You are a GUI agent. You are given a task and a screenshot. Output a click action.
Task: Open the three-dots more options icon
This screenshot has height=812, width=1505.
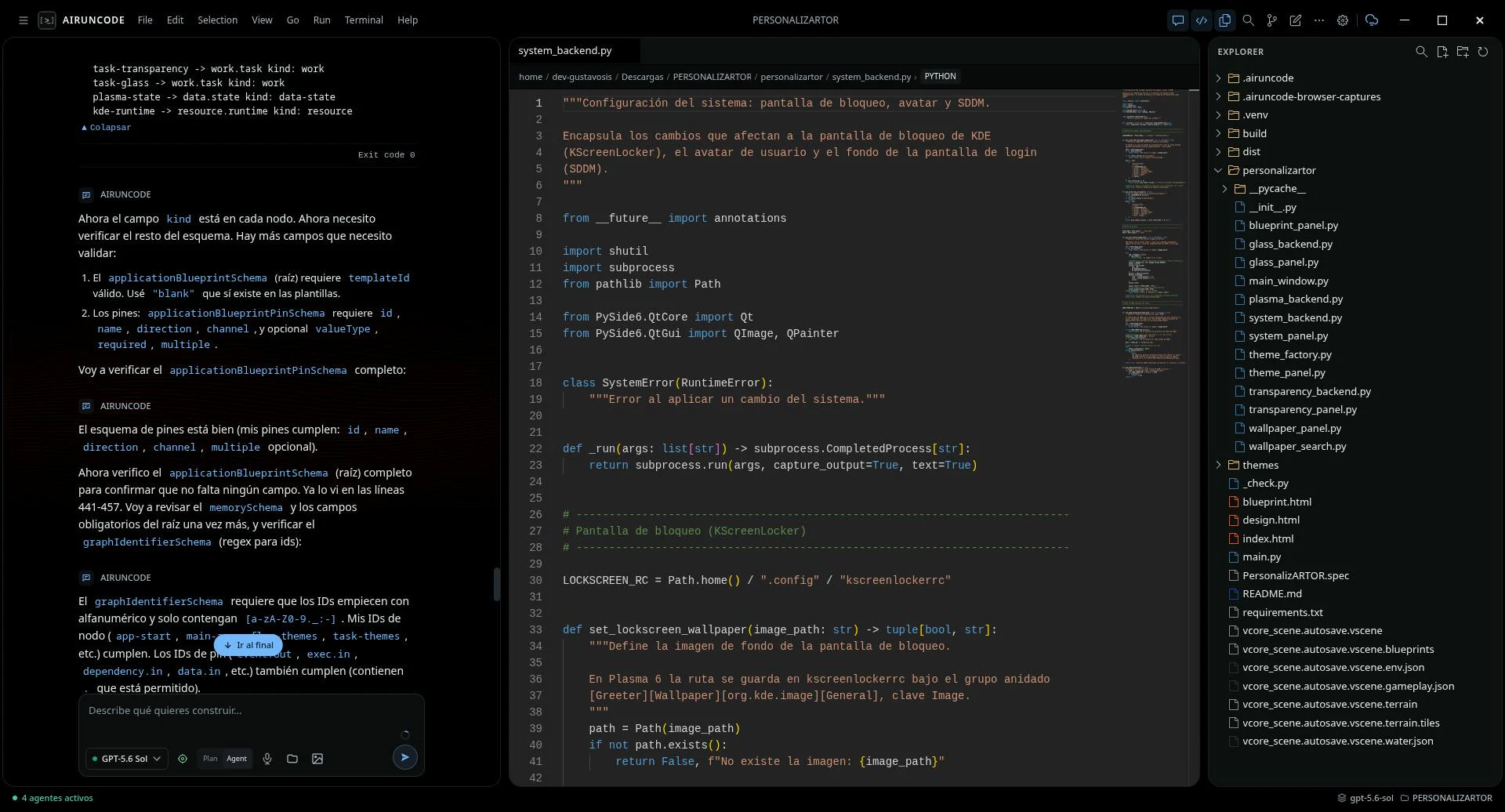1318,20
